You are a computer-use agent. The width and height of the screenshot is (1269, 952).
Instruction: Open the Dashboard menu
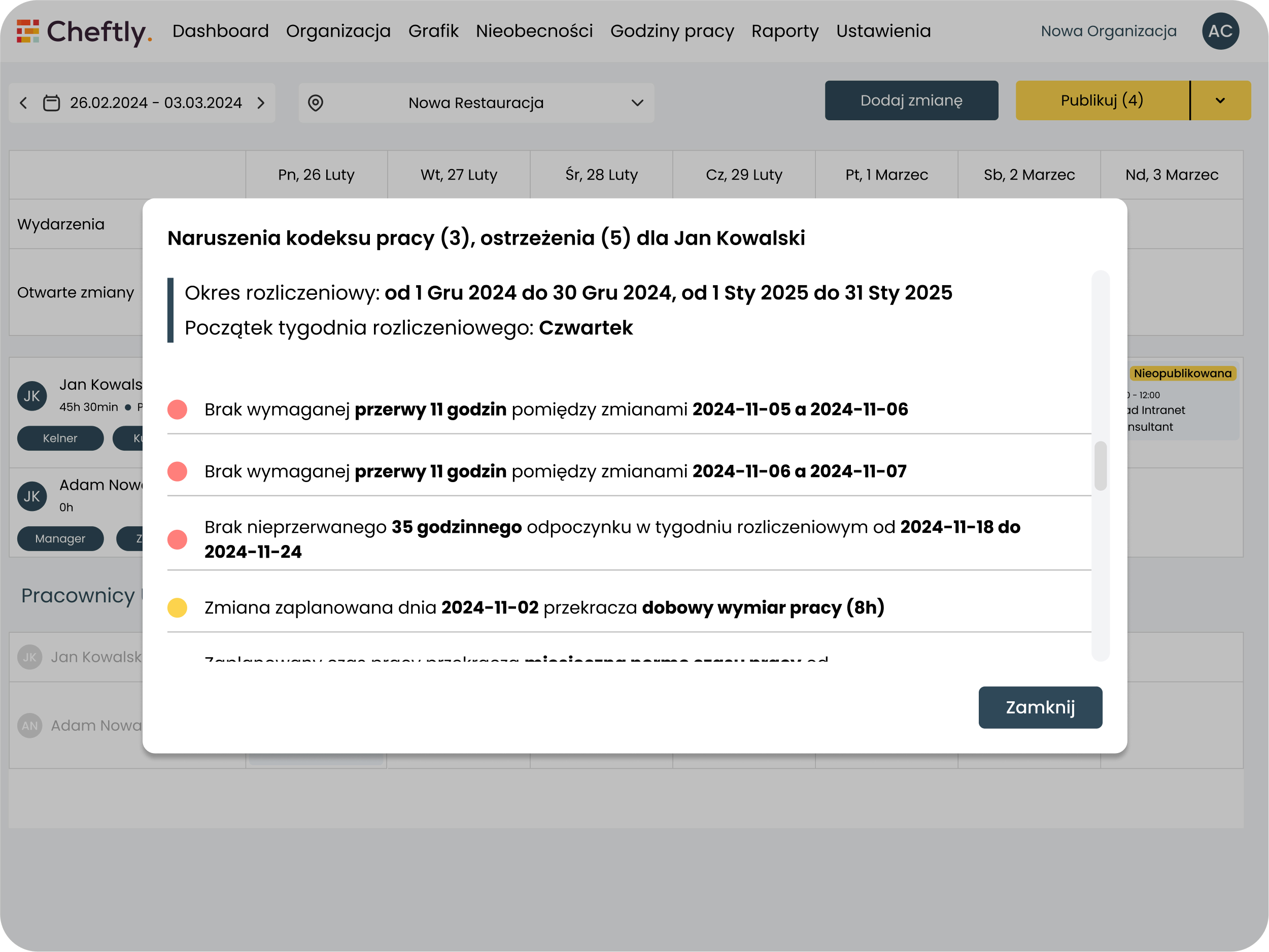tap(220, 31)
